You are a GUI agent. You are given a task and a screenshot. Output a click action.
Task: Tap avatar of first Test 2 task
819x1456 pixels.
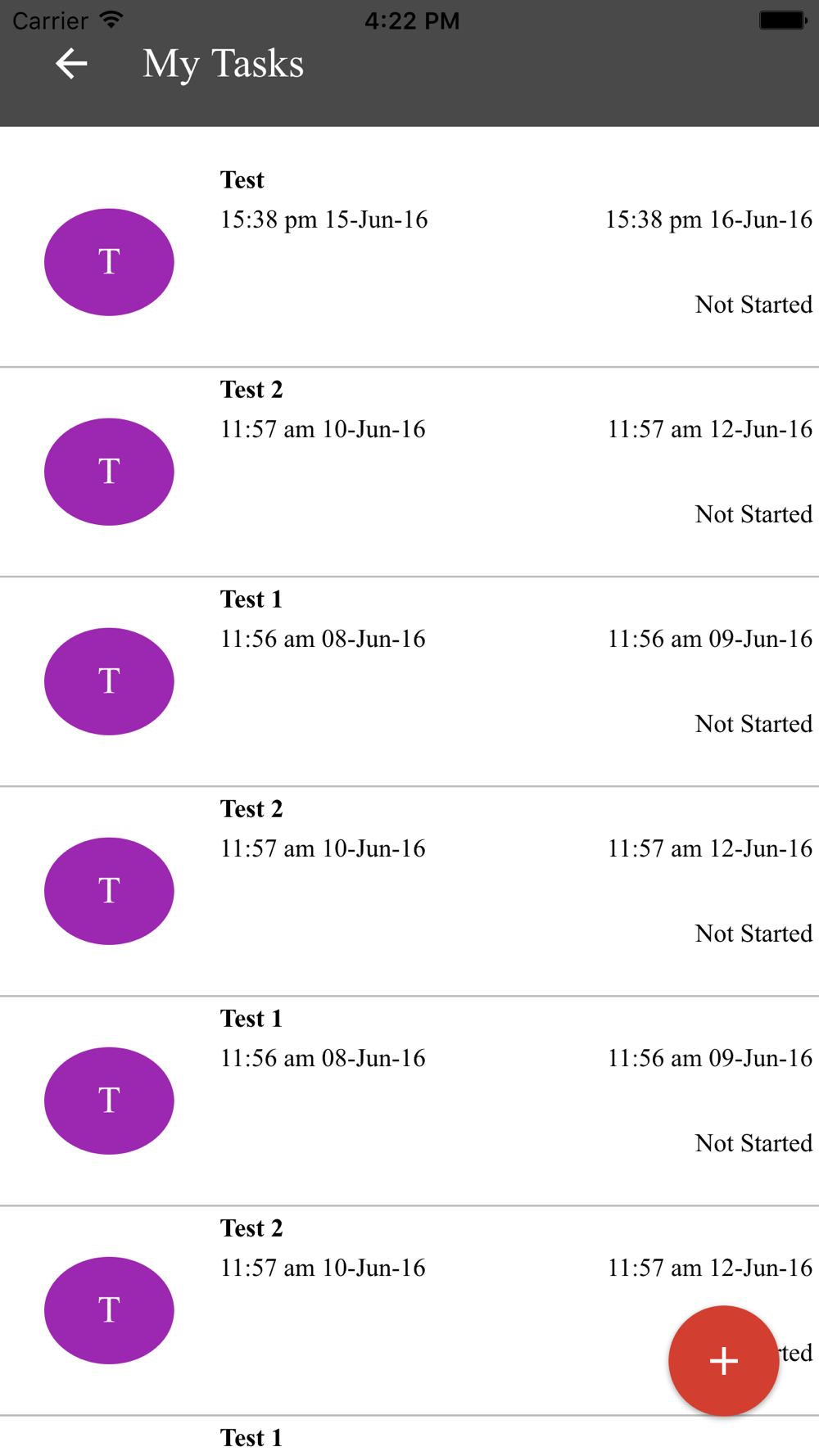pyautogui.click(x=109, y=472)
